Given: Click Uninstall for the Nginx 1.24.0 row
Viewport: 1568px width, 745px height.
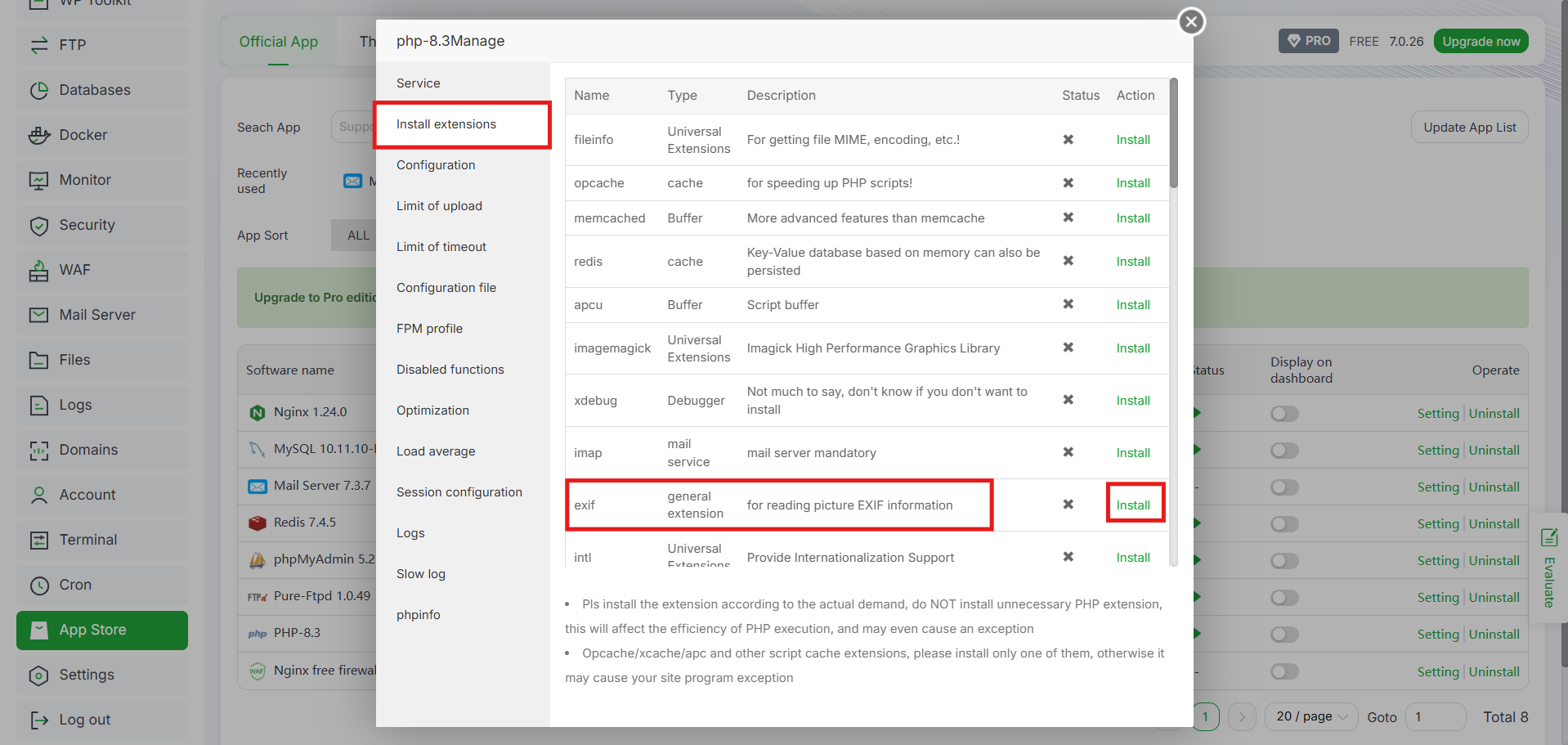Looking at the screenshot, I should [x=1494, y=414].
